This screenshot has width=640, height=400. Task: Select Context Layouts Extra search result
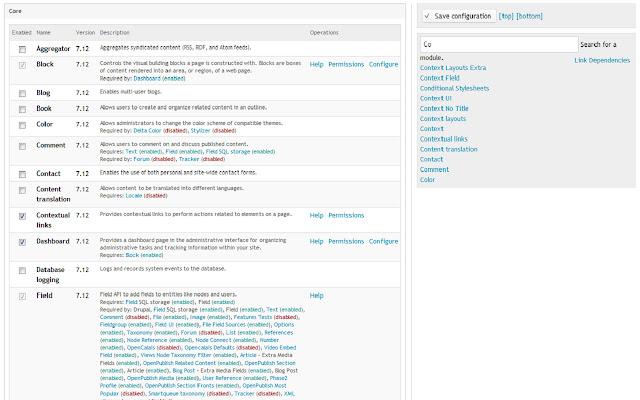pyautogui.click(x=453, y=68)
